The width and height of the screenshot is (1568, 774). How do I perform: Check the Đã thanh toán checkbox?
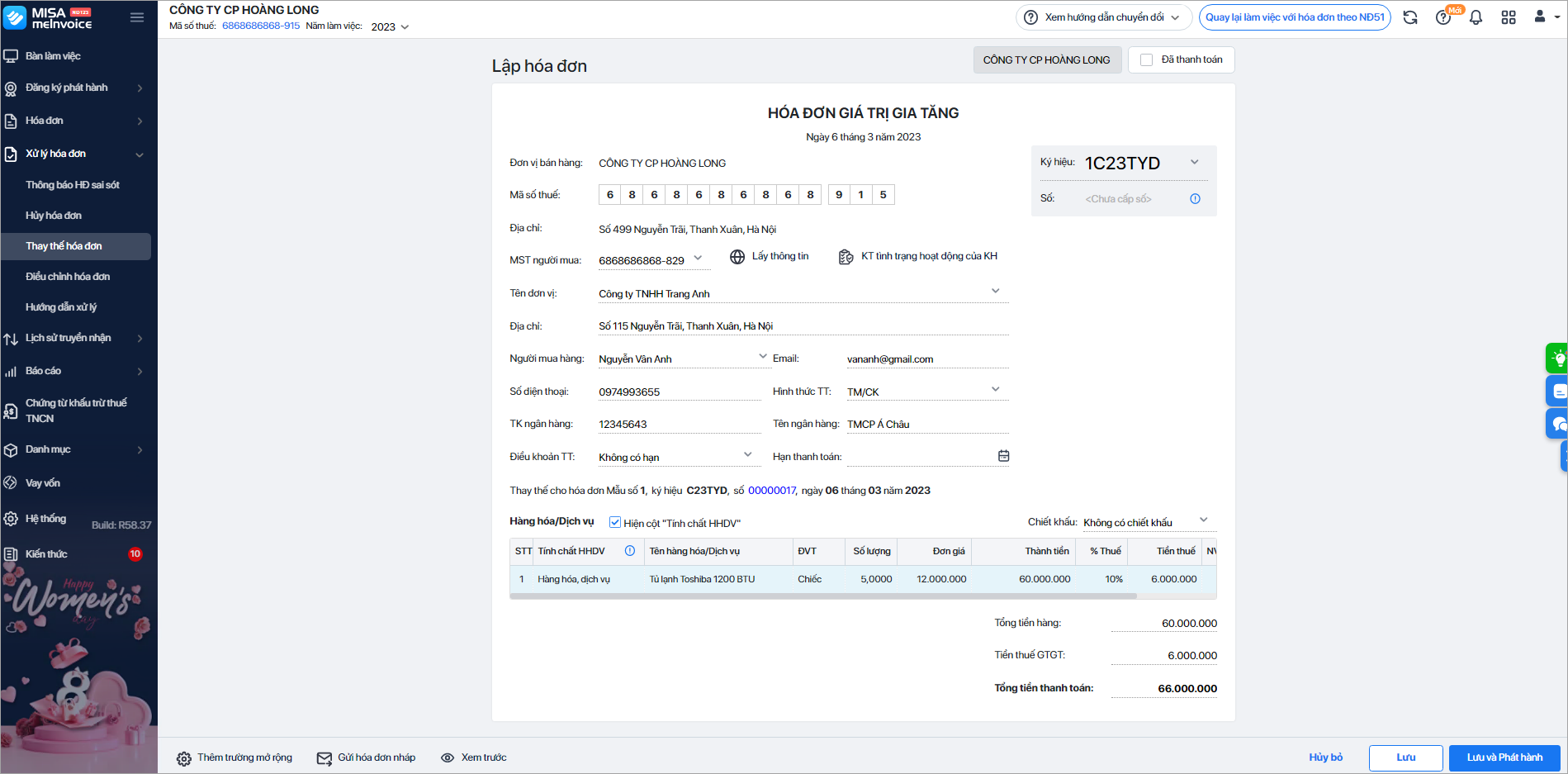[x=1146, y=59]
